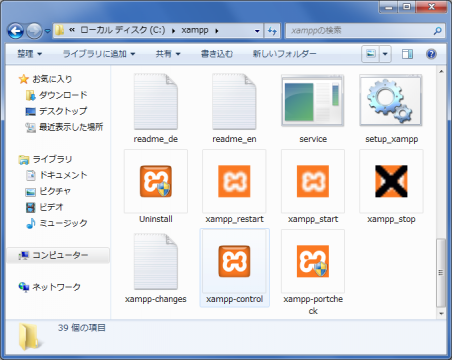Select the xampp_restart icon

pyautogui.click(x=234, y=181)
